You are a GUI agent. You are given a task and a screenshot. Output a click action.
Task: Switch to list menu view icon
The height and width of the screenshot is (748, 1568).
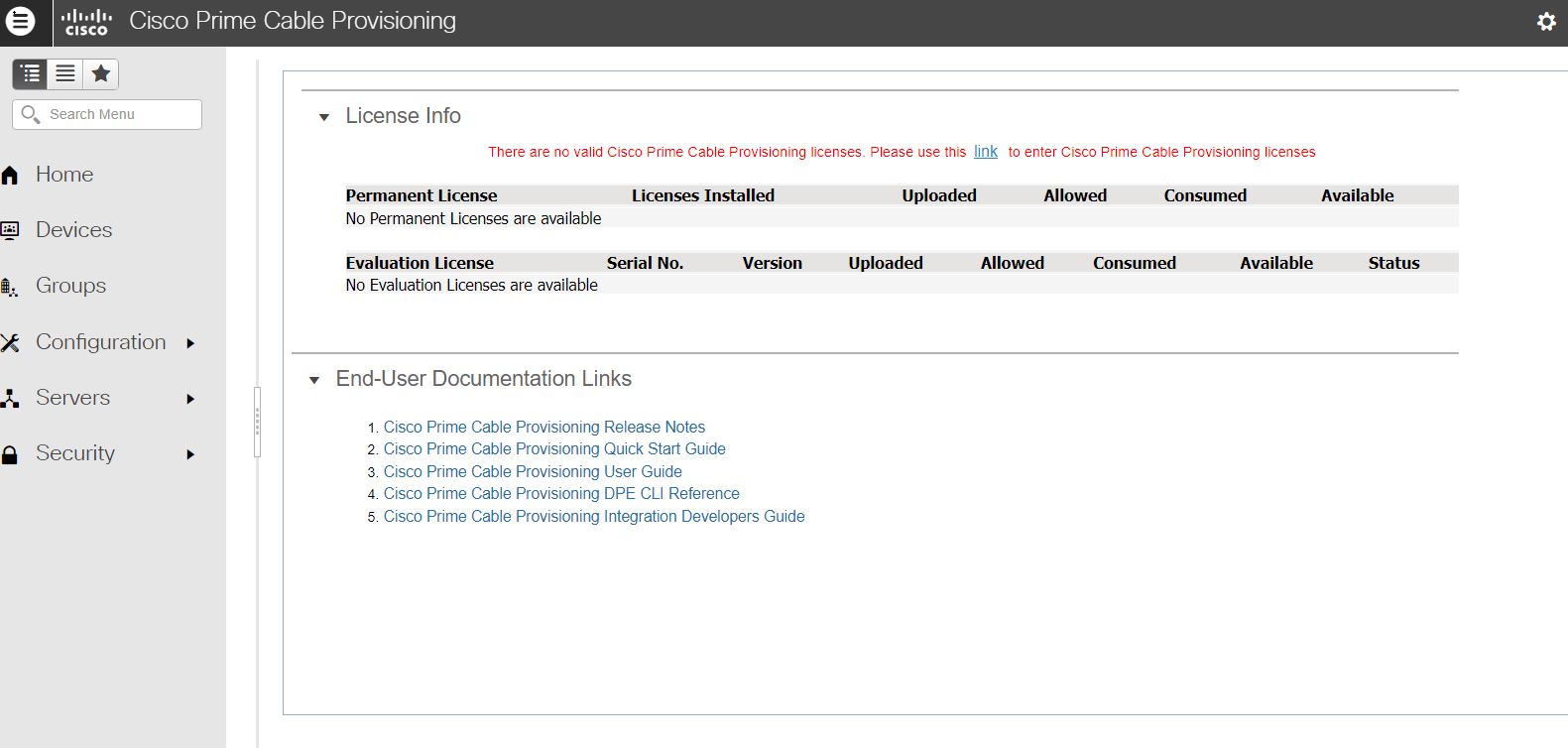[x=65, y=73]
